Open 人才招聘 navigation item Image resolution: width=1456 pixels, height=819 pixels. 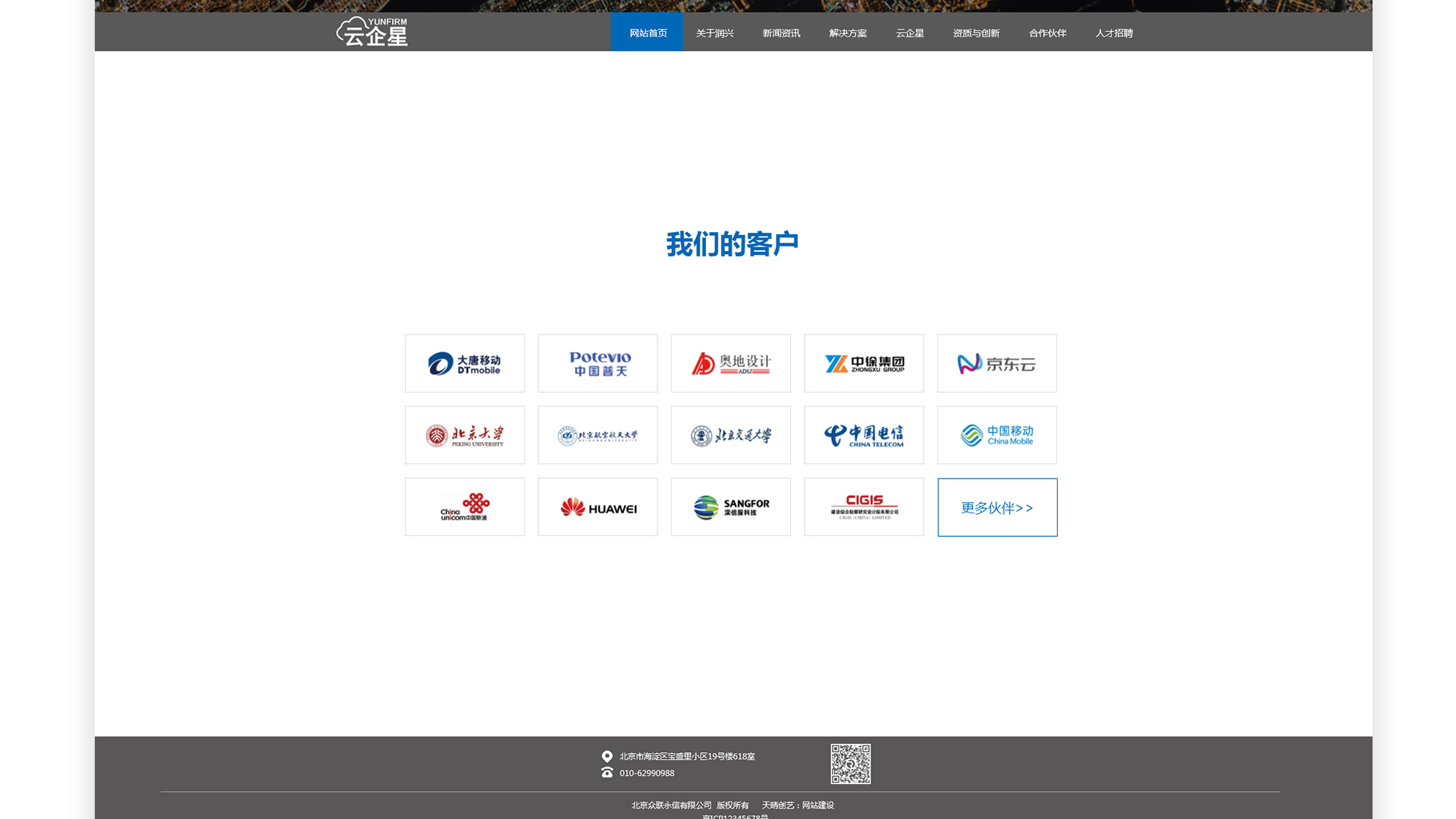1113,33
